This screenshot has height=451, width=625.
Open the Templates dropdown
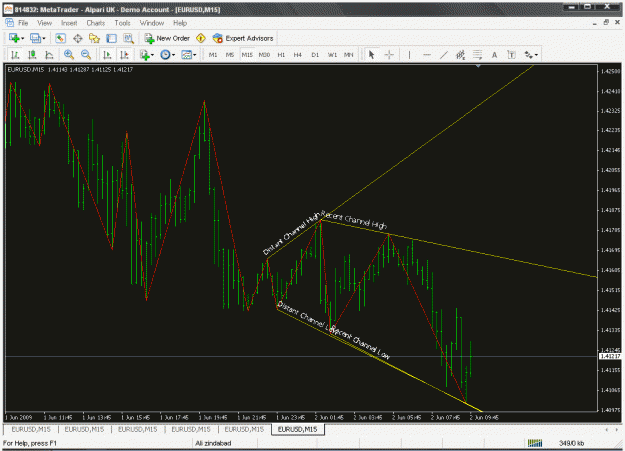click(x=189, y=55)
